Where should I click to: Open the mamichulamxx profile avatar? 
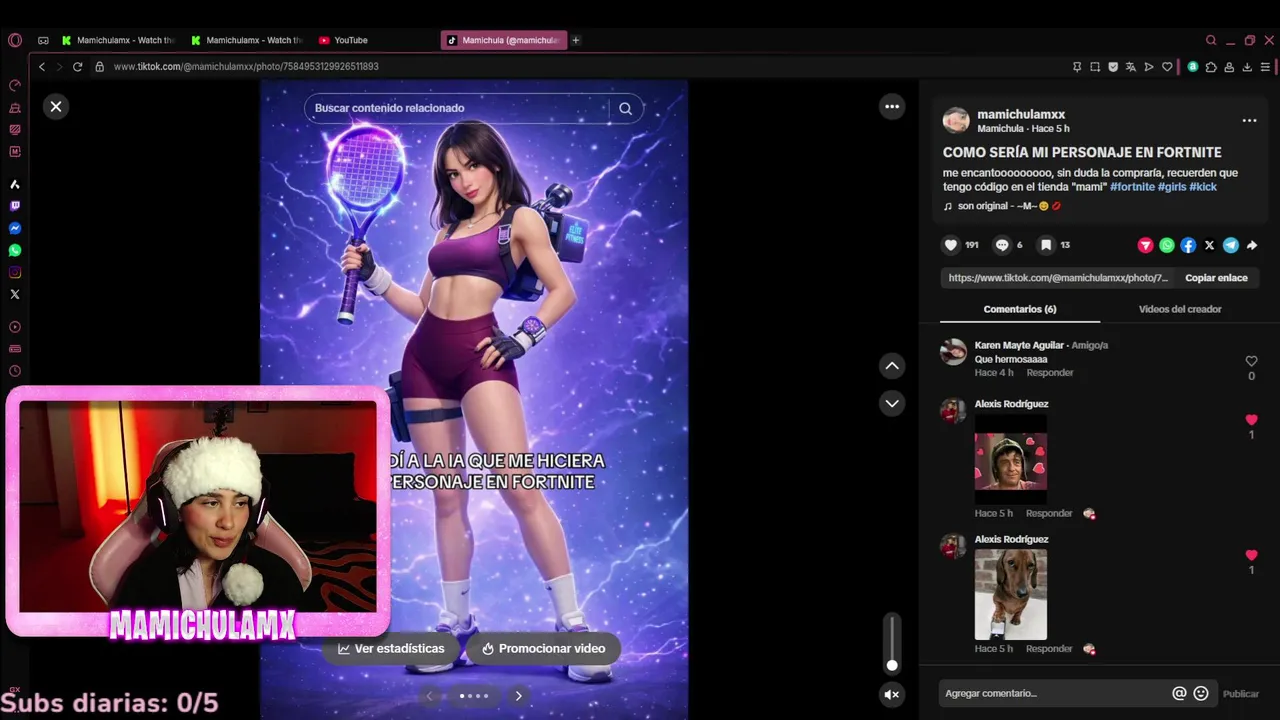pos(956,120)
